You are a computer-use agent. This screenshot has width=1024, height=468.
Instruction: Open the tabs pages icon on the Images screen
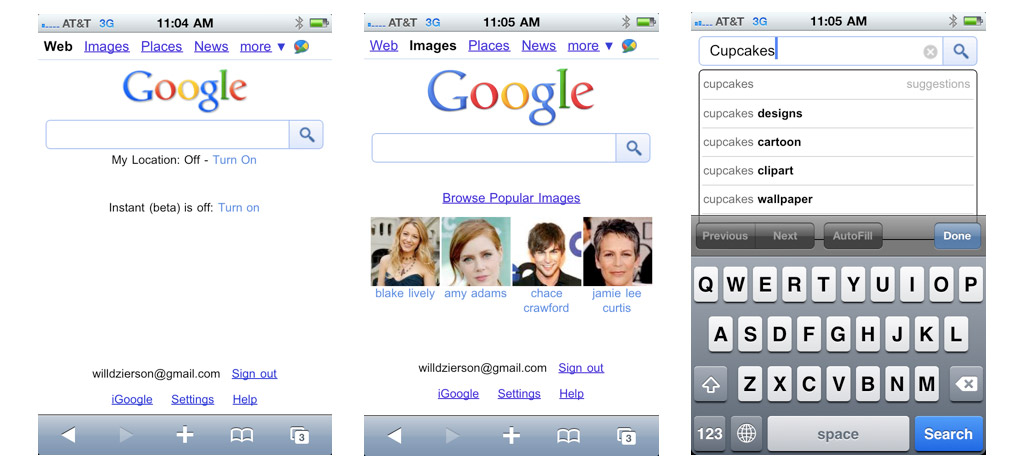click(626, 435)
